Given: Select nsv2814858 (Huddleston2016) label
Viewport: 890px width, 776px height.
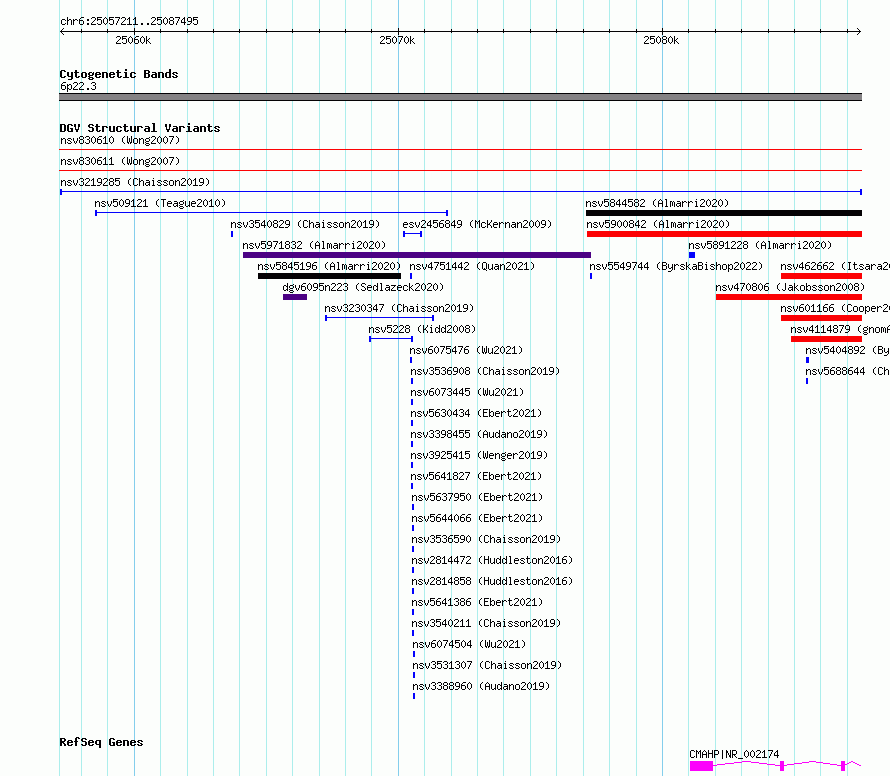Looking at the screenshot, I should pos(492,581).
